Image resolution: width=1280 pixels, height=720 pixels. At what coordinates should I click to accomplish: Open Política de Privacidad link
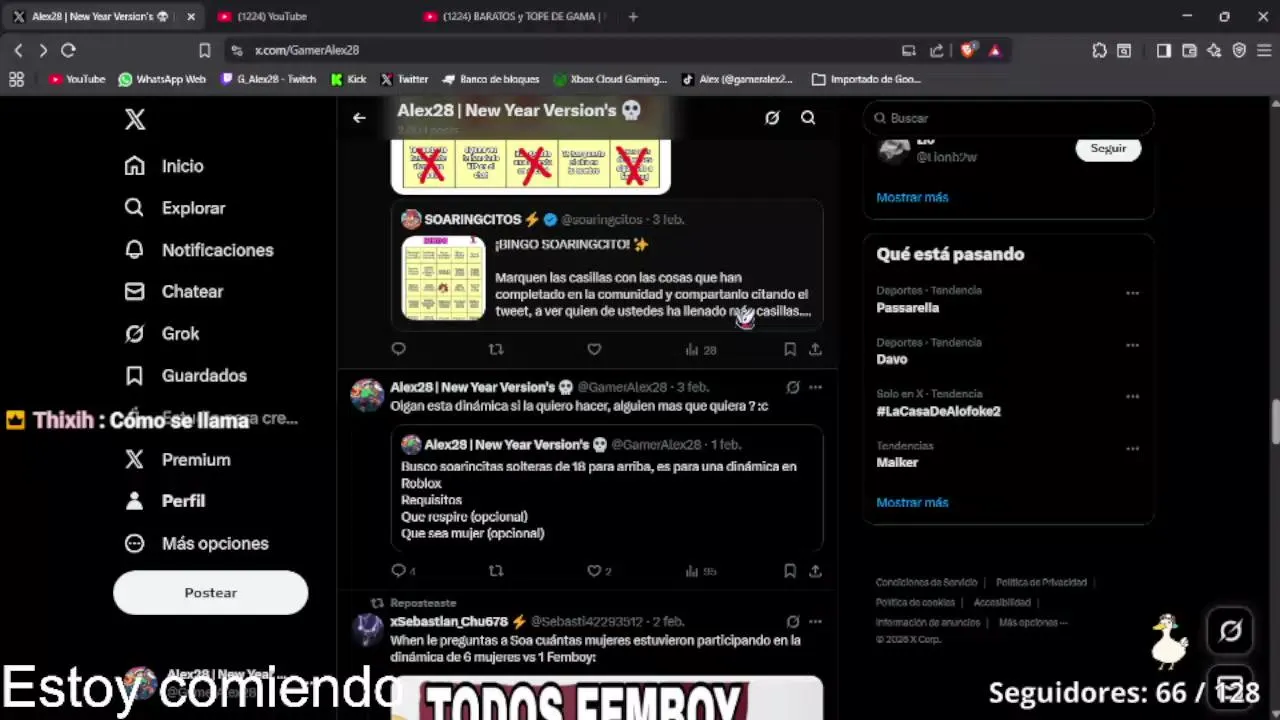click(1041, 582)
